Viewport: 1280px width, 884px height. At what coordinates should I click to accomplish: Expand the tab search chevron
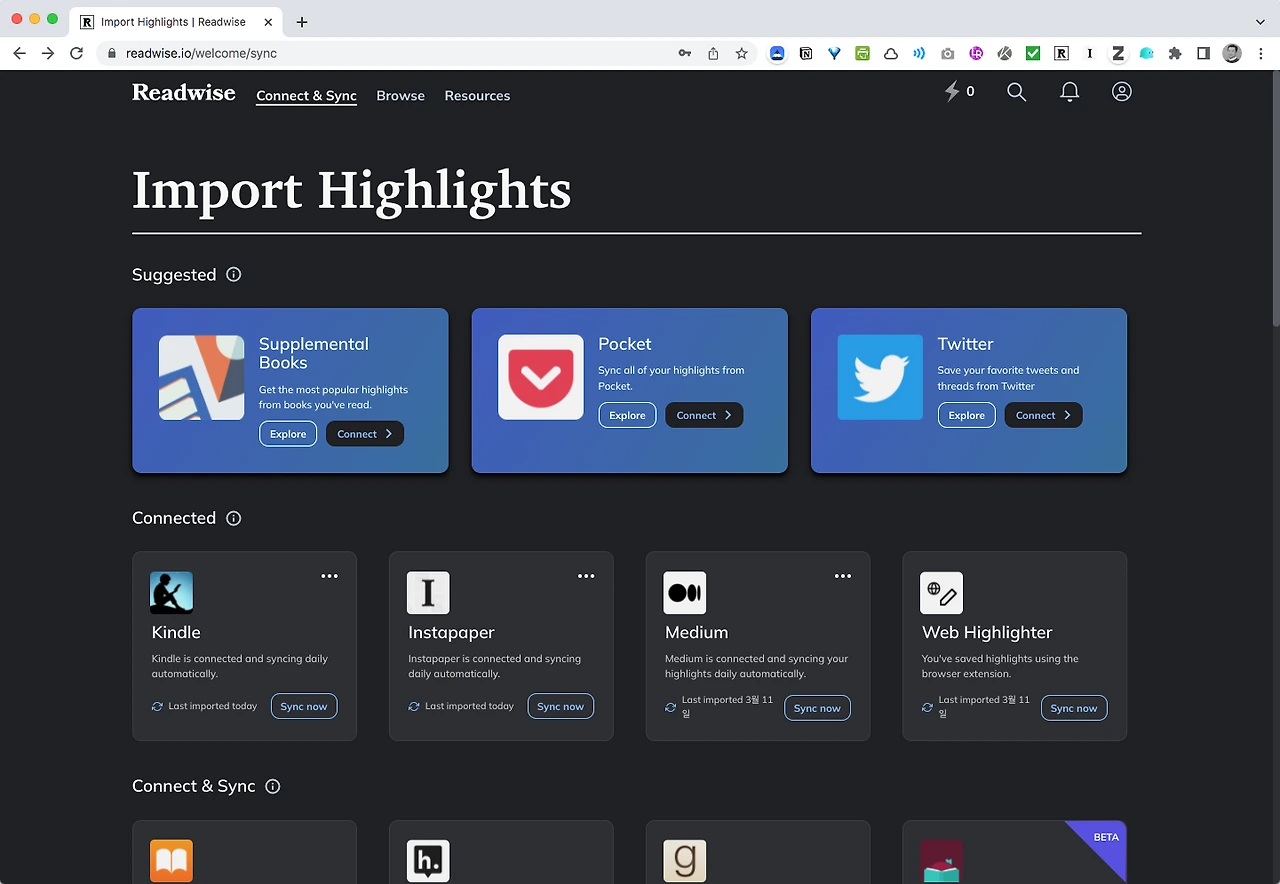tap(1260, 21)
